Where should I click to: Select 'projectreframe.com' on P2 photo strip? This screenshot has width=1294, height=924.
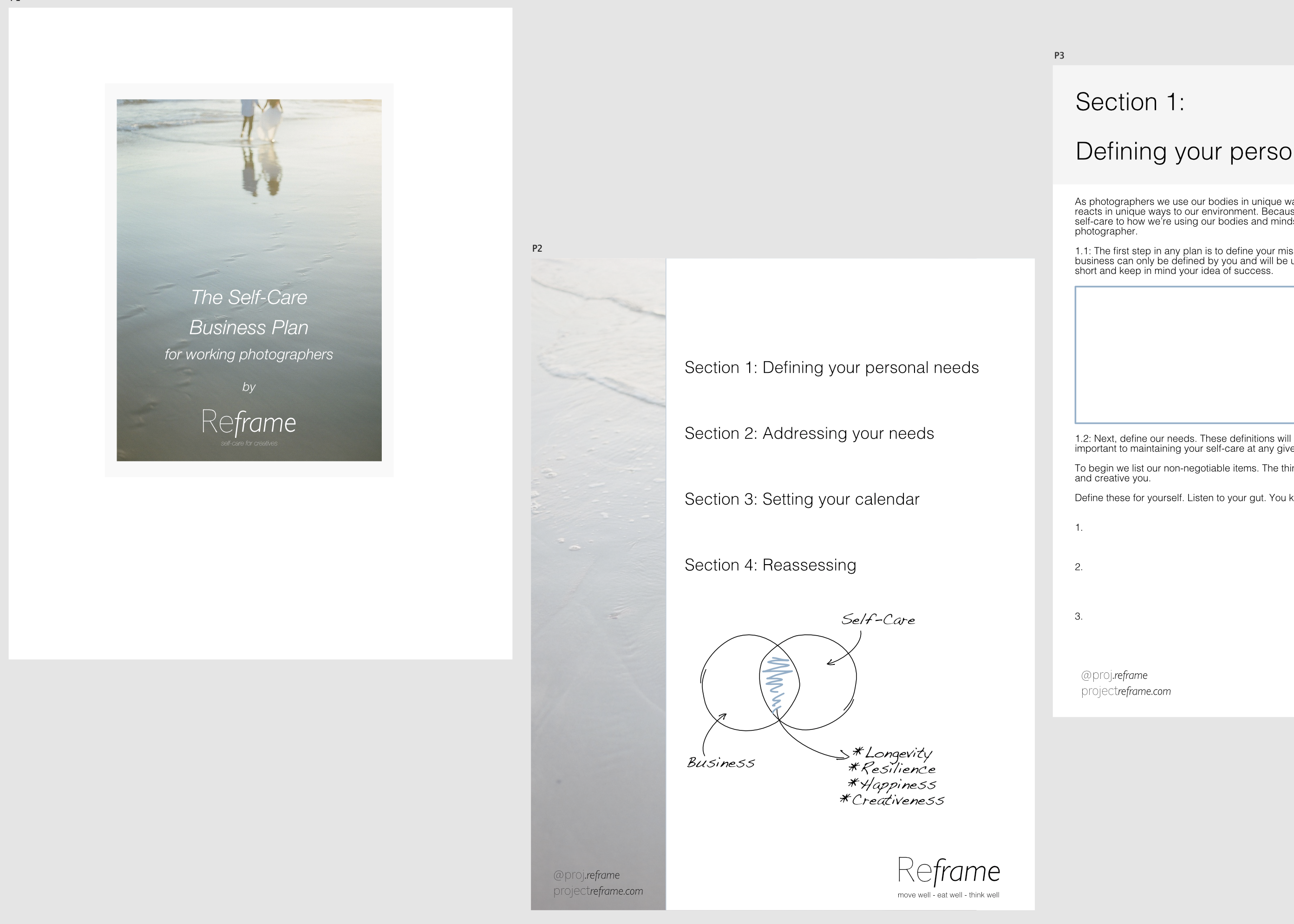598,891
